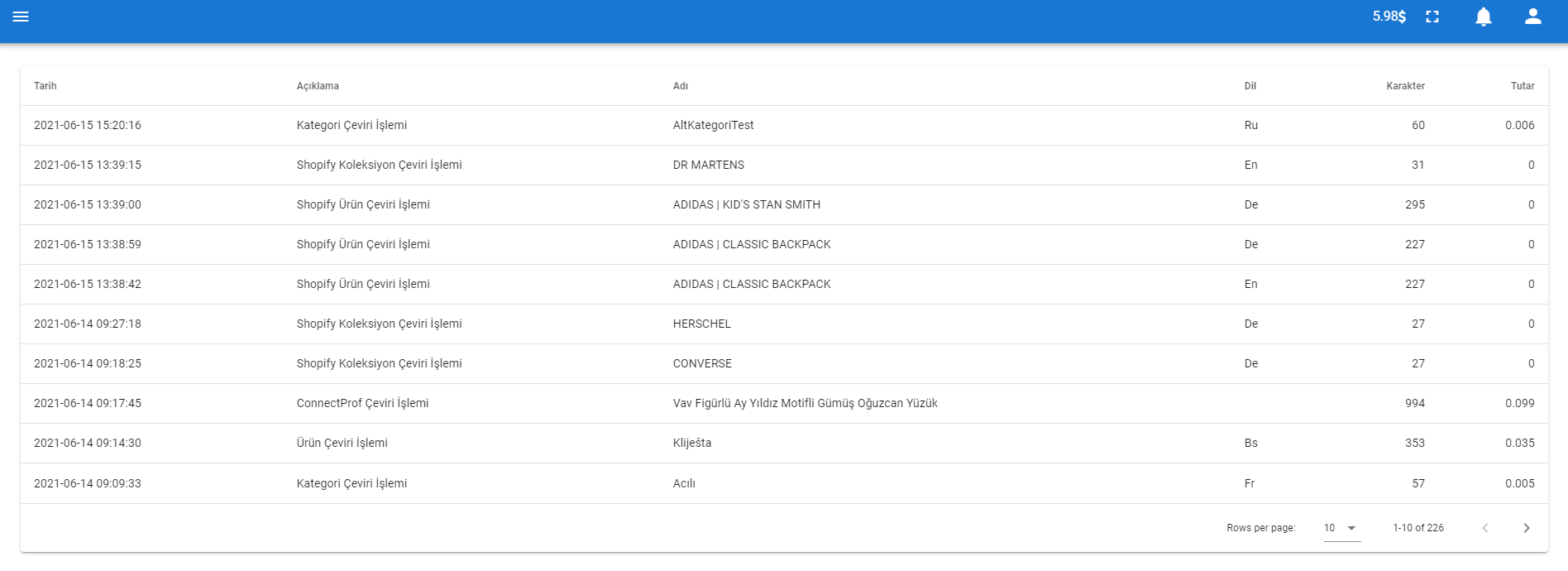Click the HERSCHEL name cell
The height and width of the screenshot is (571, 1568).
702,324
